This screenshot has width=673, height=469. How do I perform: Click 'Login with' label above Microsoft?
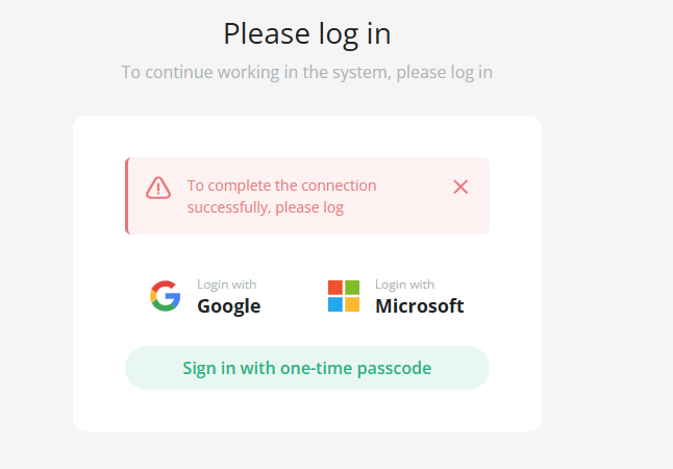[404, 284]
